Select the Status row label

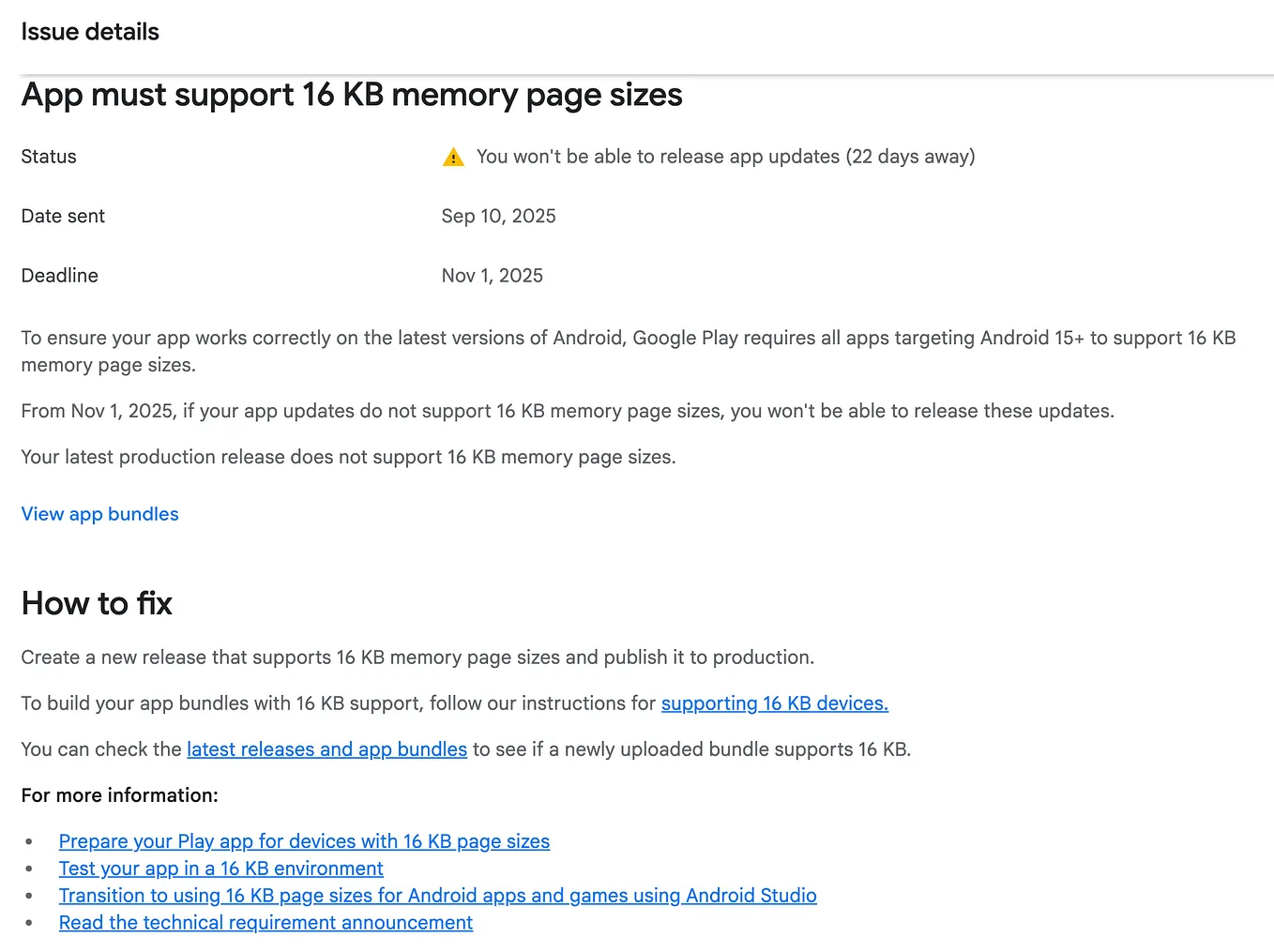48,157
